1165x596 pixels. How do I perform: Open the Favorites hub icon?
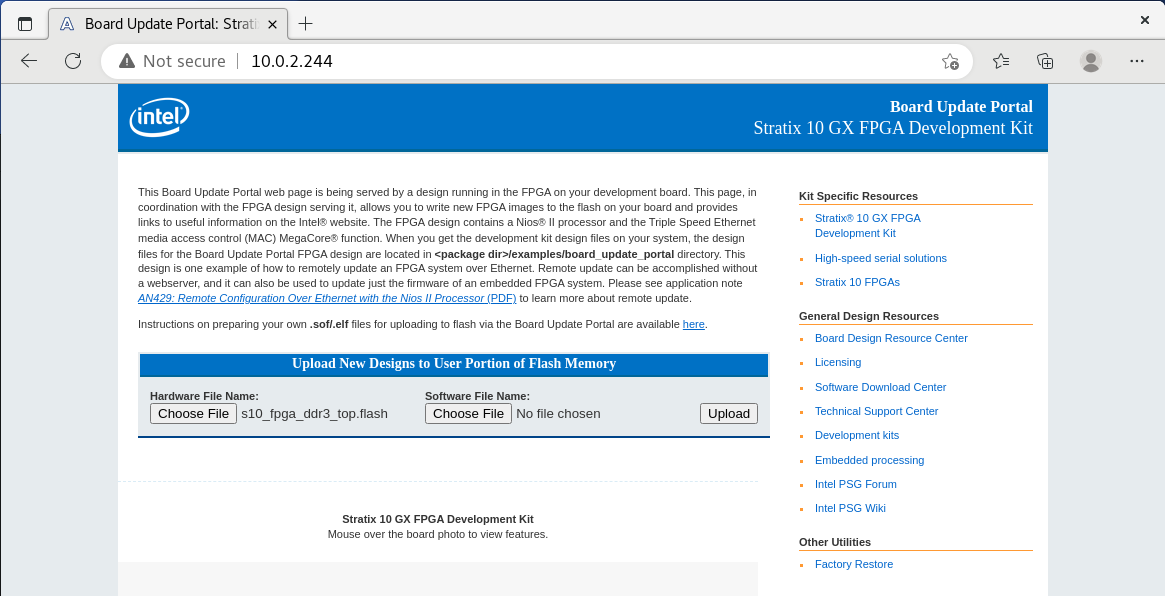pos(1000,61)
